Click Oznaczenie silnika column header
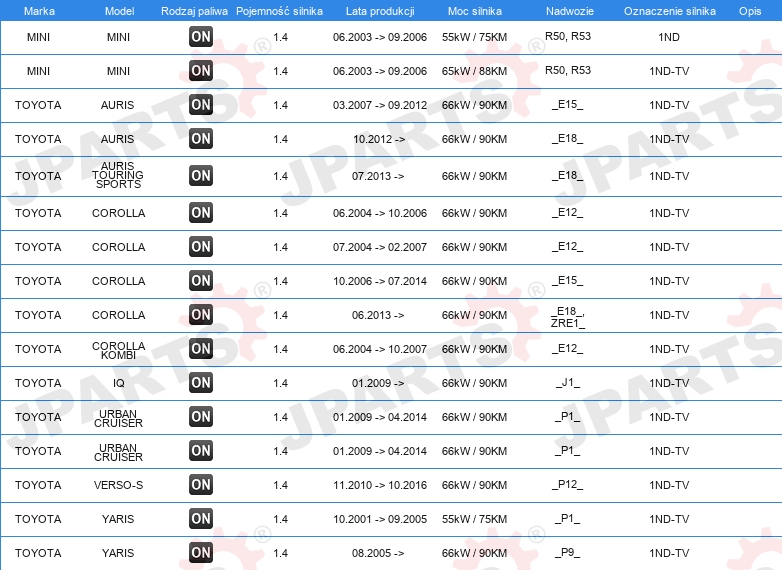The height and width of the screenshot is (570, 782). (x=669, y=11)
